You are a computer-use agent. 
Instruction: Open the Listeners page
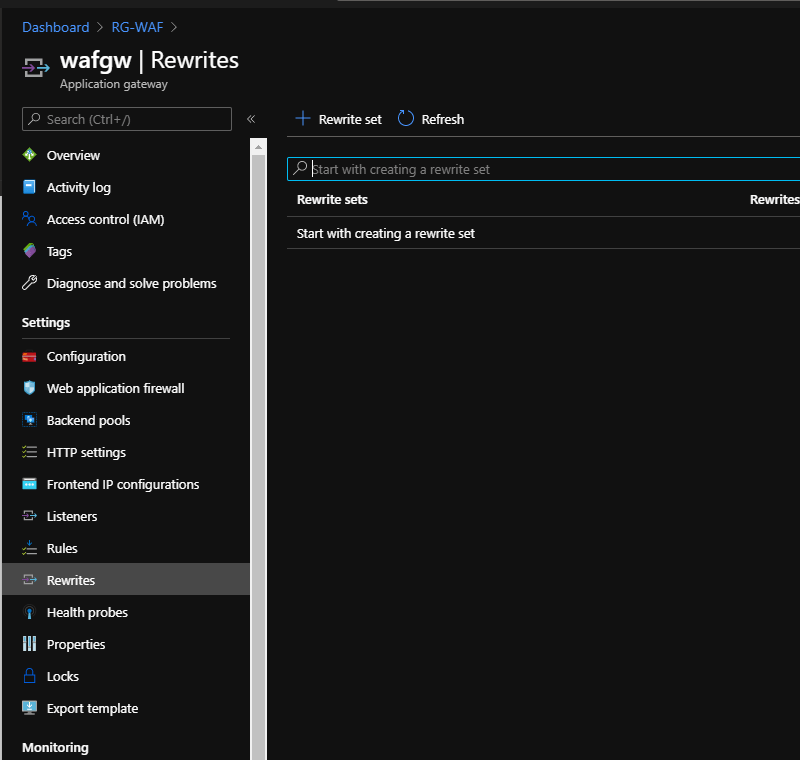click(x=72, y=516)
